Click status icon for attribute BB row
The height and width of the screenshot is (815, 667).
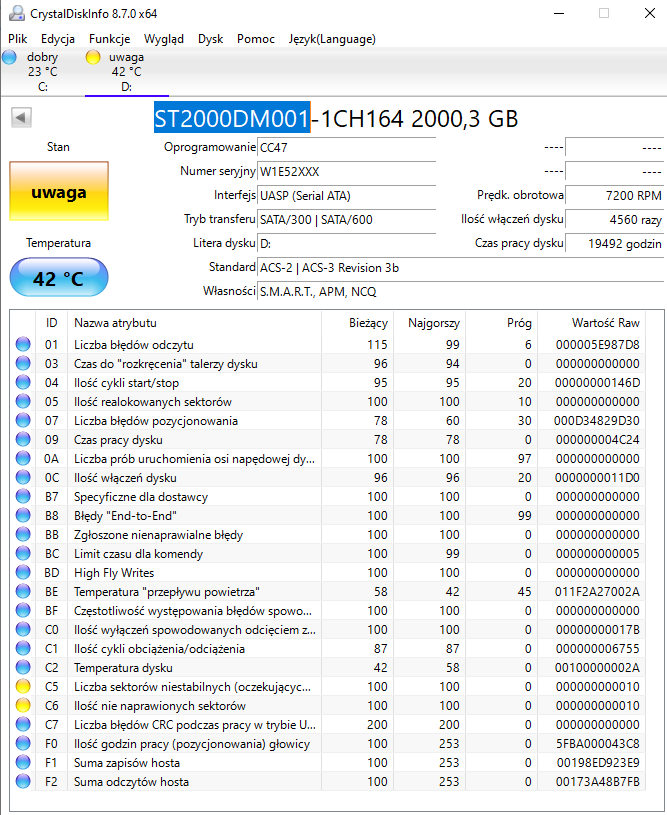point(23,534)
